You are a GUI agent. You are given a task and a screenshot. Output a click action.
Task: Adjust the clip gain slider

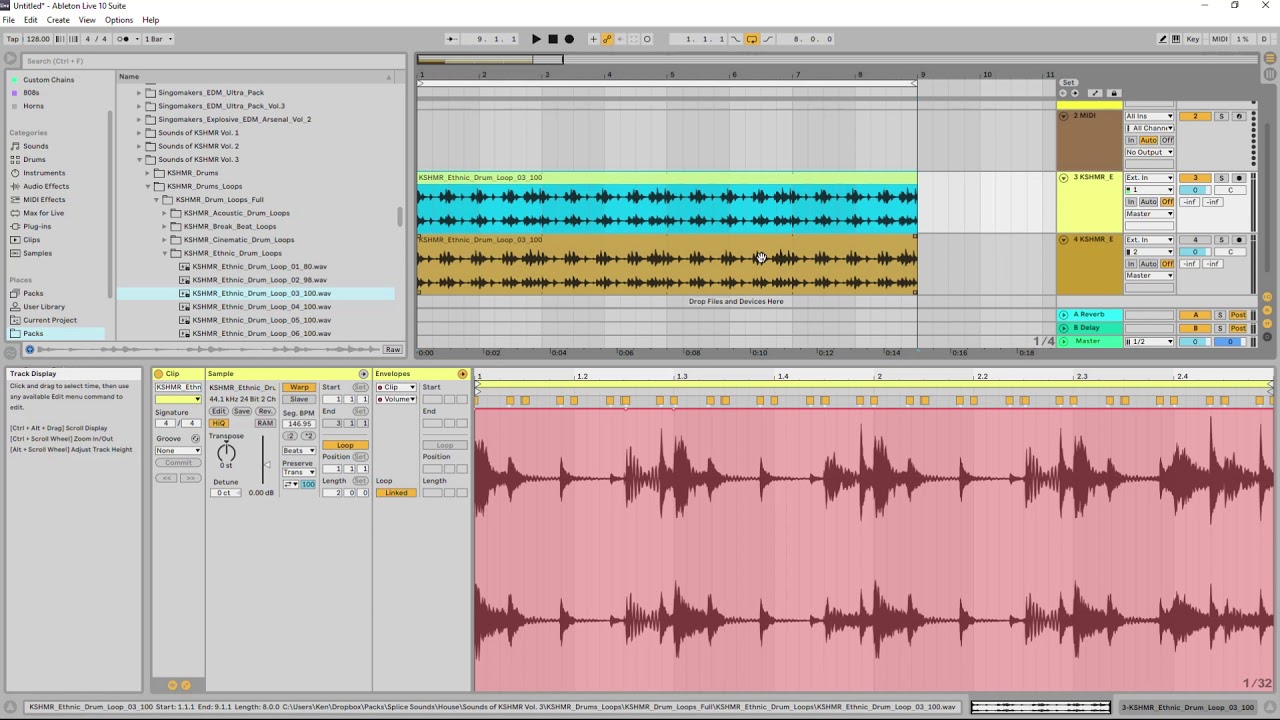click(266, 464)
